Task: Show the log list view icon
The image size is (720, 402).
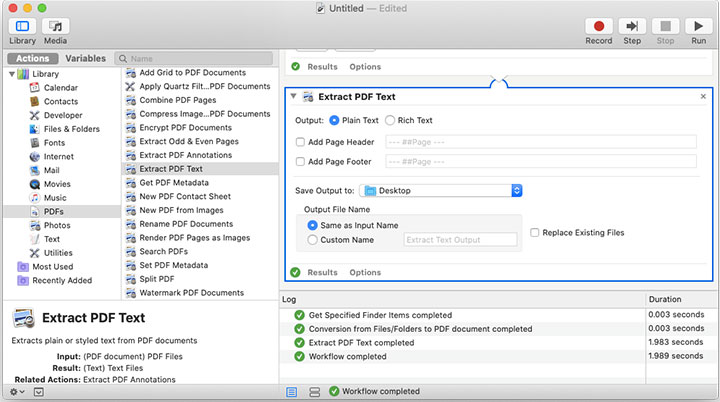Action: tap(292, 391)
